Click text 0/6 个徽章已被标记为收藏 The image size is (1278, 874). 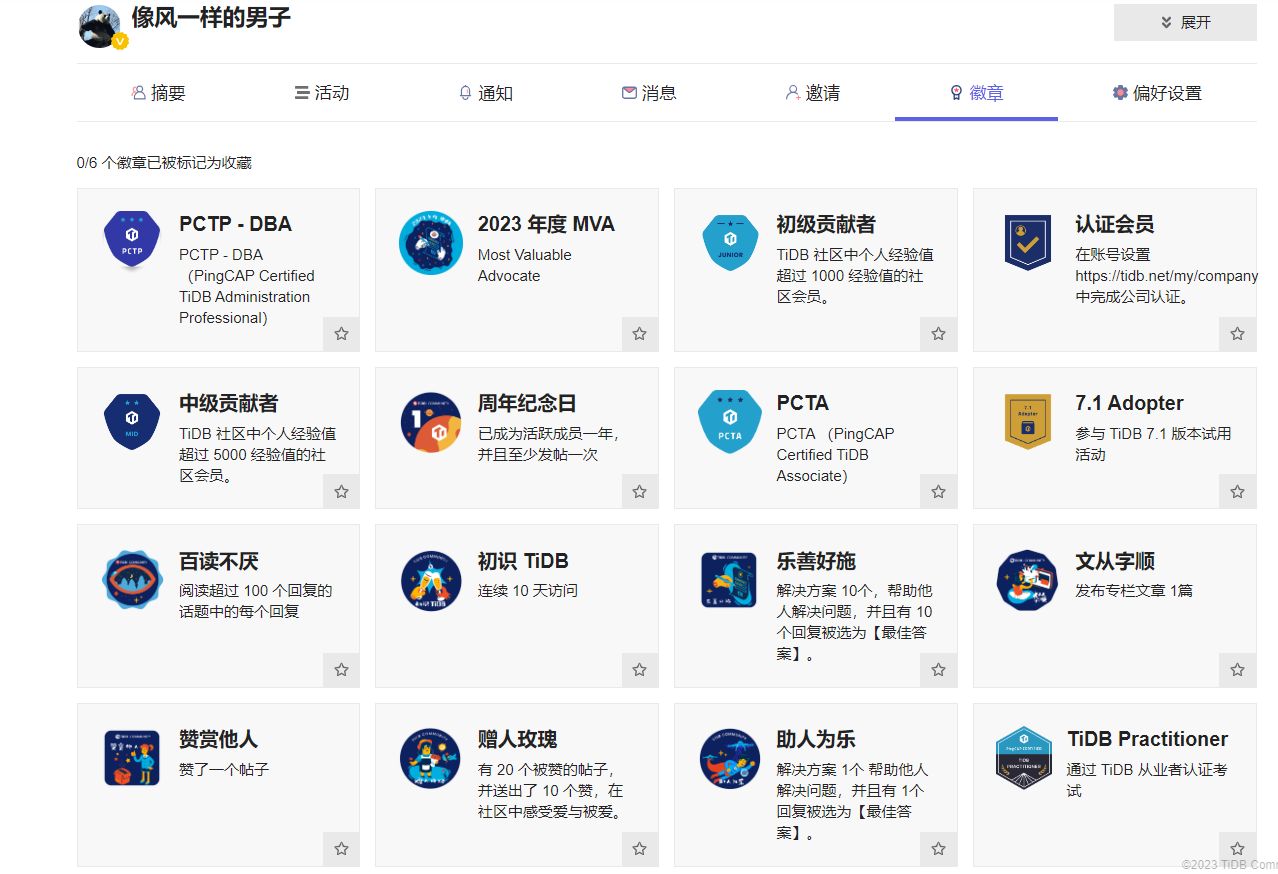click(164, 163)
